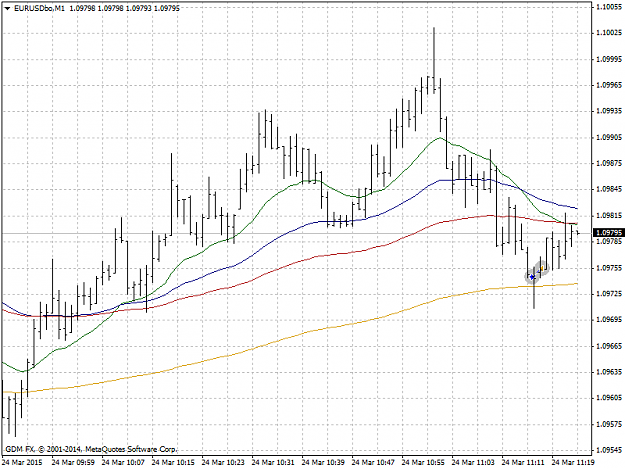Click time label 24 Mar 10:07
Image resolution: width=625 pixels, height=469 pixels.
coord(123,462)
